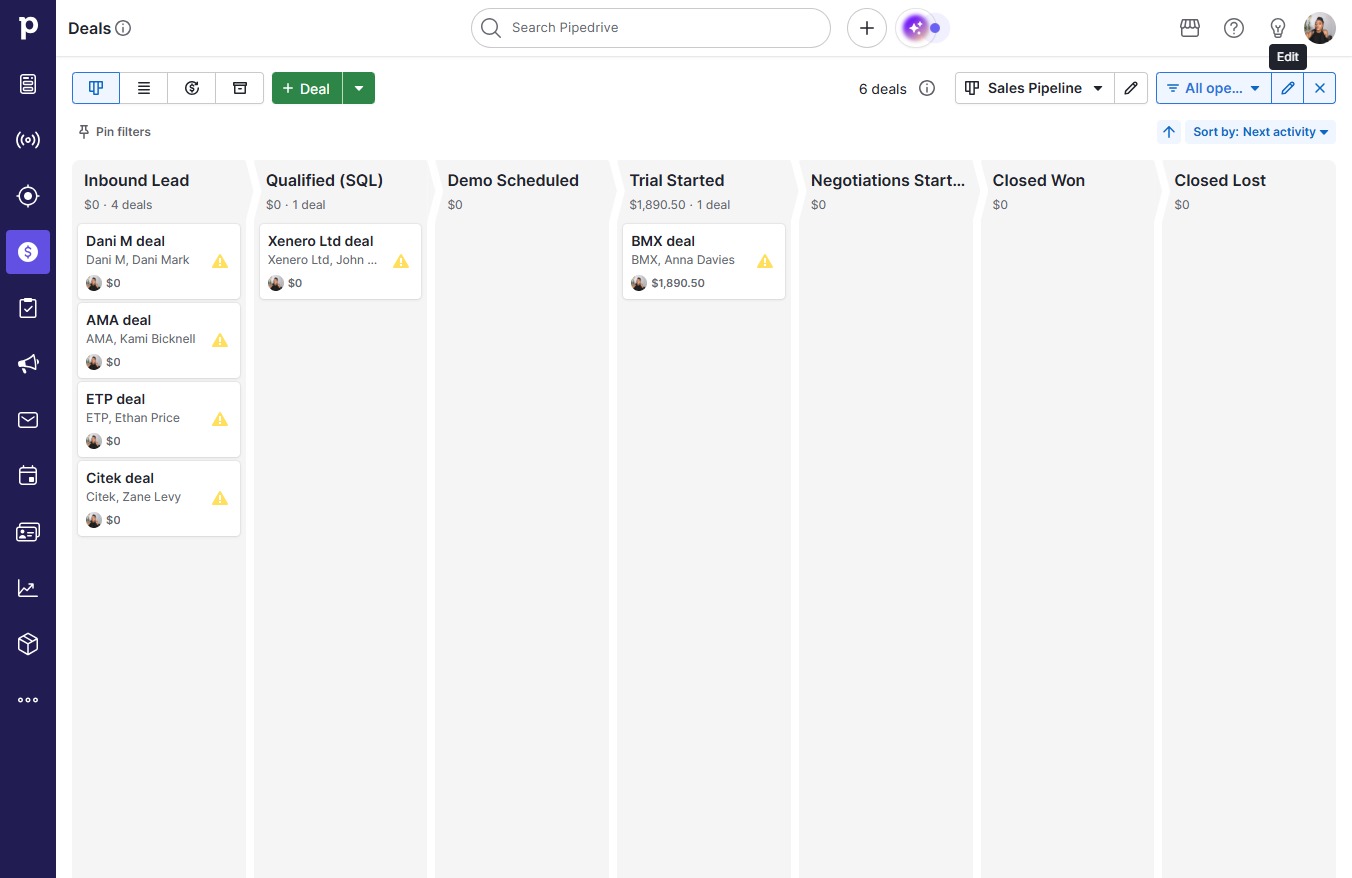Open the Xenero Ltd deal card
The image size is (1352, 878).
[340, 261]
